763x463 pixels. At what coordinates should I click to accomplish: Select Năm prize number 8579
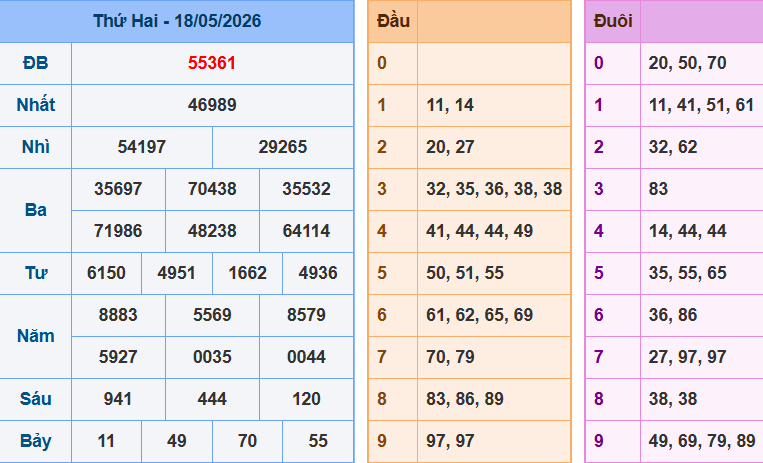(307, 315)
